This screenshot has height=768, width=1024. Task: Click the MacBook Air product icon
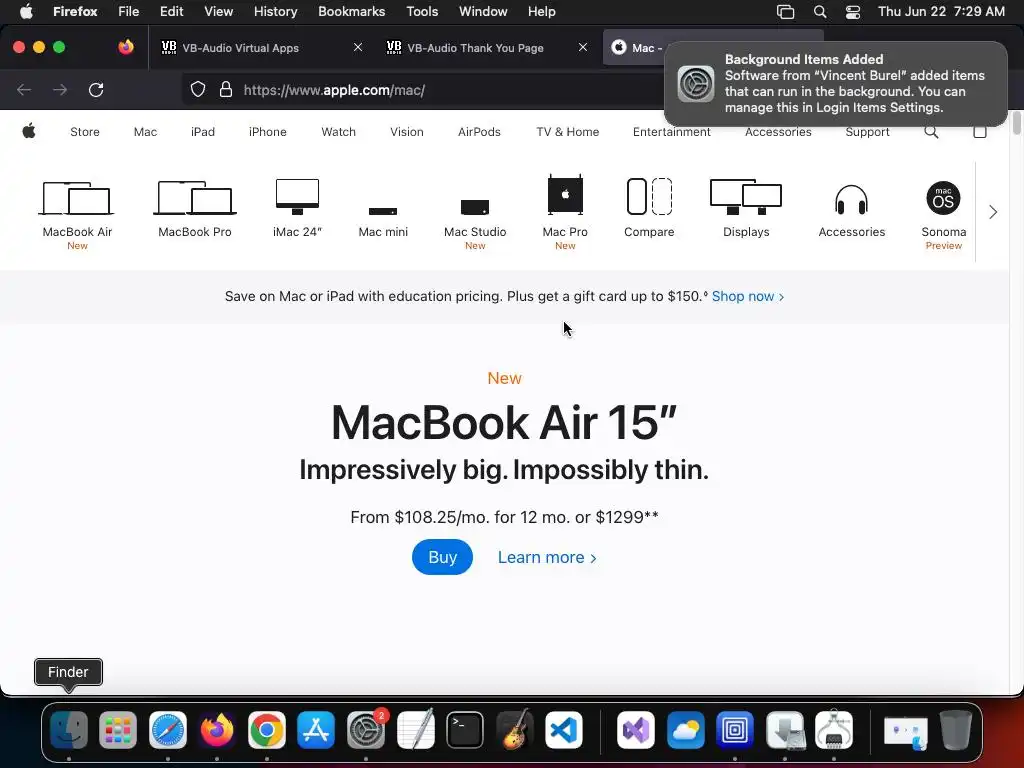(77, 198)
